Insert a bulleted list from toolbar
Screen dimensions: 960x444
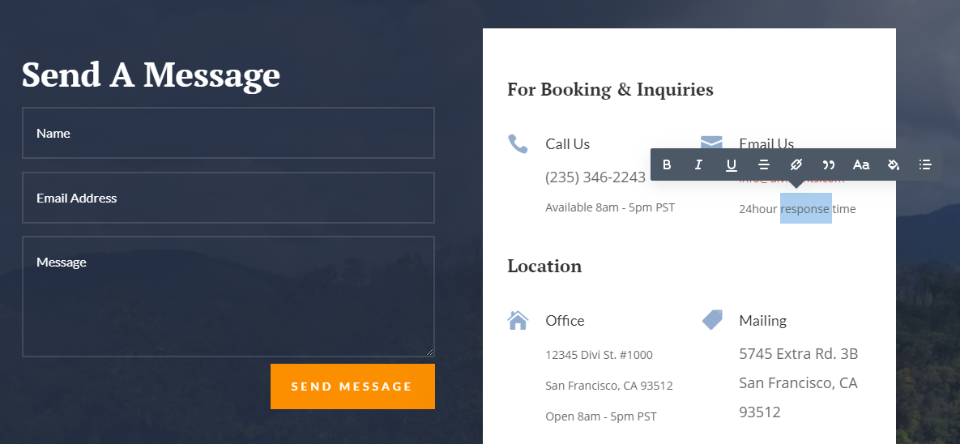pyautogui.click(x=925, y=165)
